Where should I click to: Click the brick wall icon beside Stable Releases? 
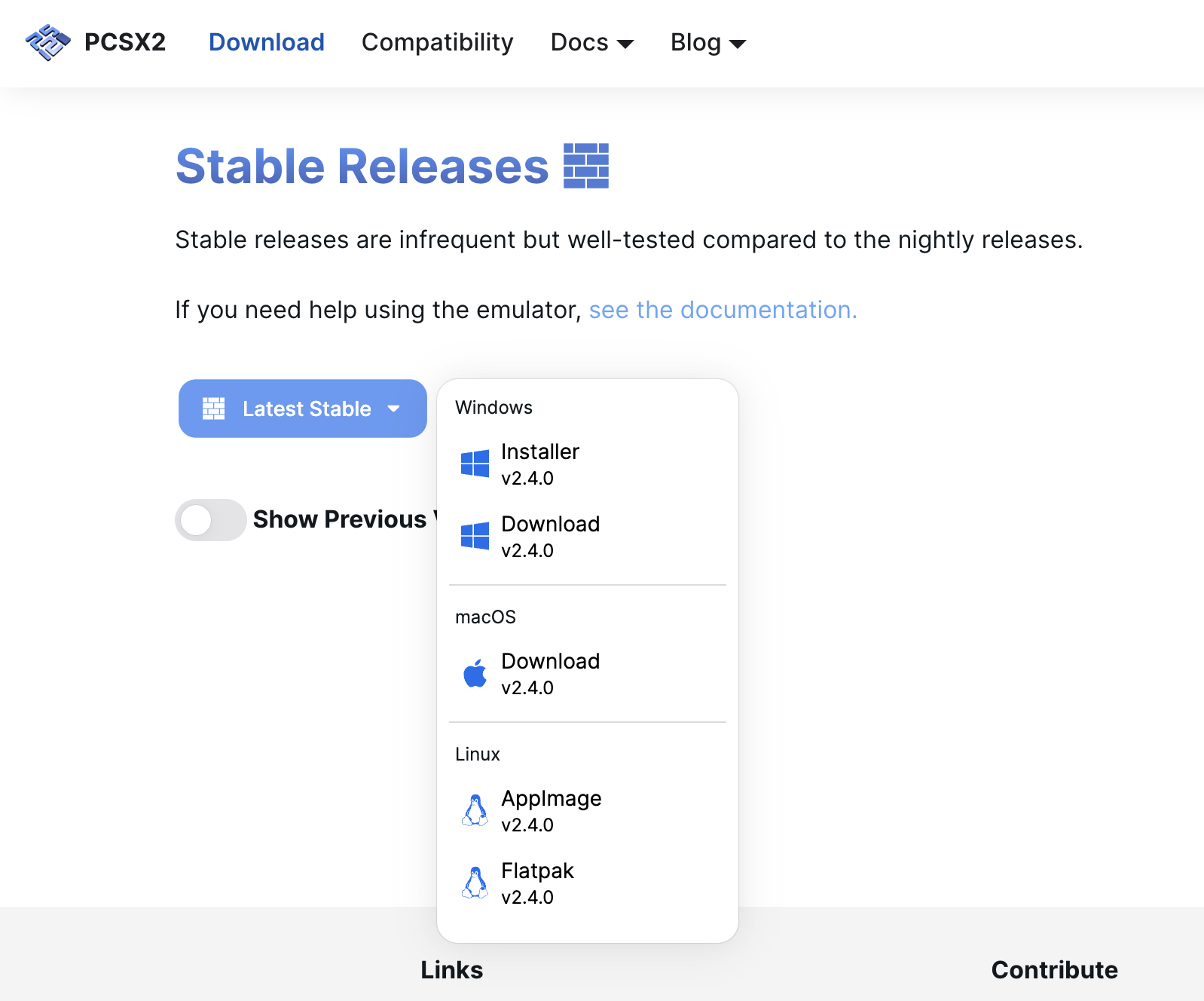(x=586, y=166)
